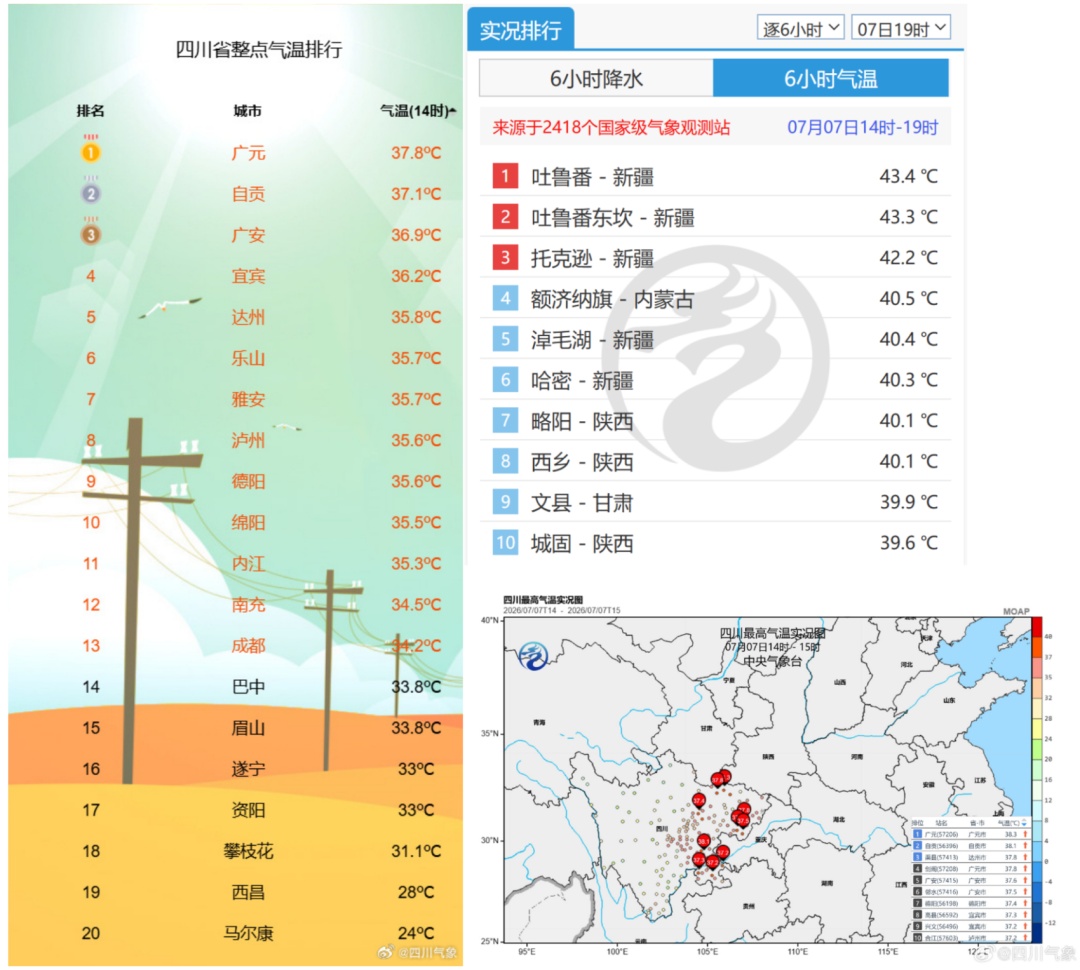Click the city name 马尔康 at rank 20
Screen dimensions: 1080x970
pyautogui.click(x=248, y=933)
